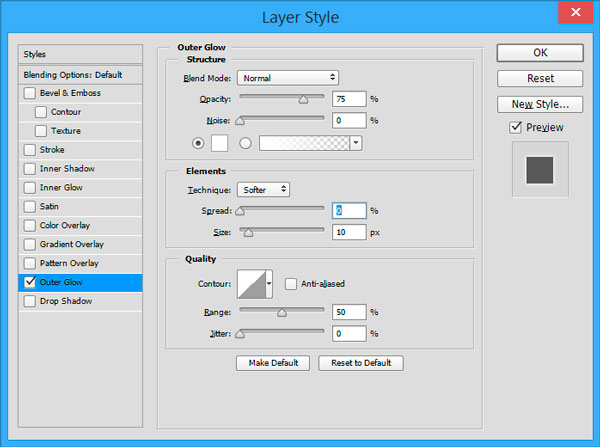Enable the Bevel & Emboss checkbox
This screenshot has width=600, height=447.
[30, 93]
